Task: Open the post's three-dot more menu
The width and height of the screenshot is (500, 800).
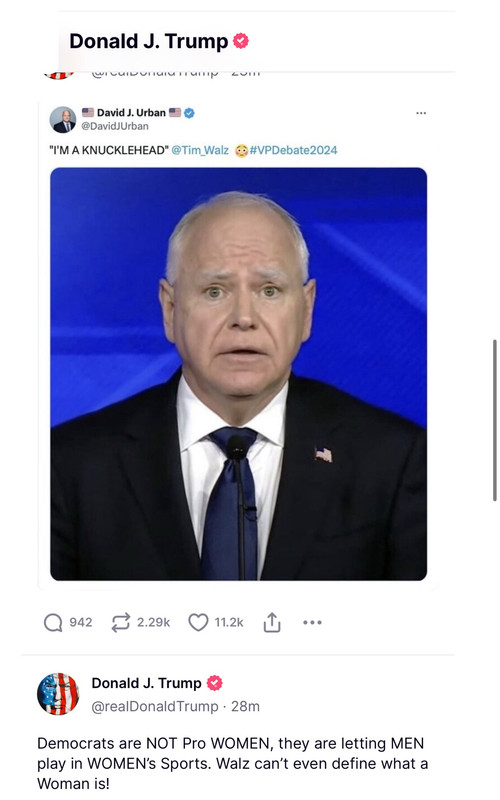Action: [312, 622]
